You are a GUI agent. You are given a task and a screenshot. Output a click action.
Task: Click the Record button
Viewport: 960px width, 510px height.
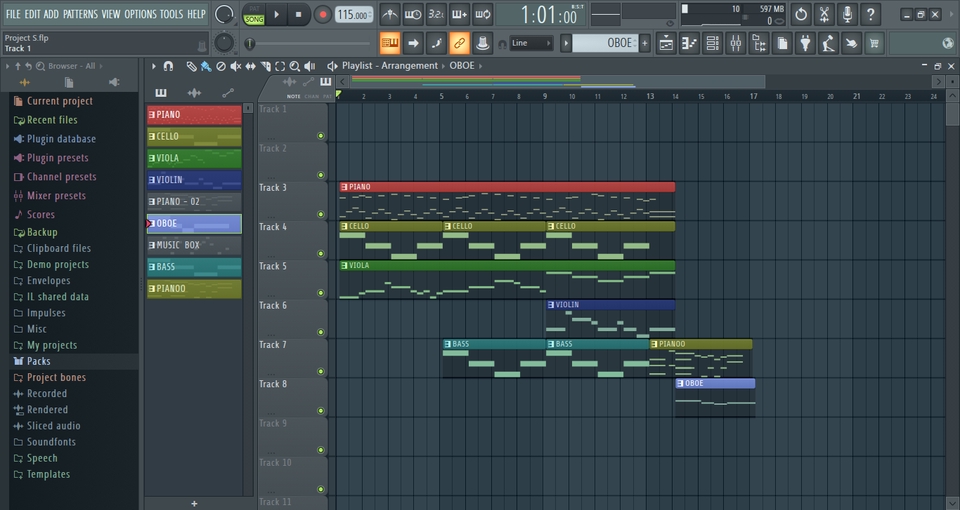point(322,15)
